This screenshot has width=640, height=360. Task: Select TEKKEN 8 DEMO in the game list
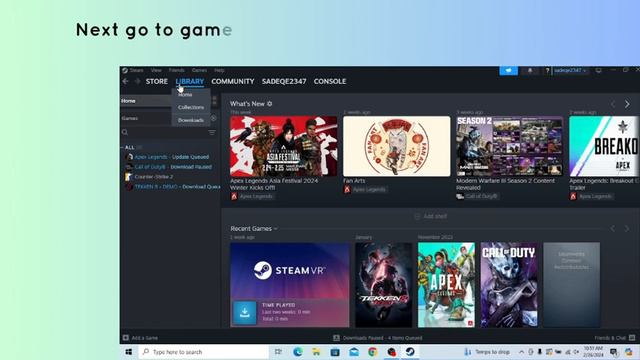point(173,187)
